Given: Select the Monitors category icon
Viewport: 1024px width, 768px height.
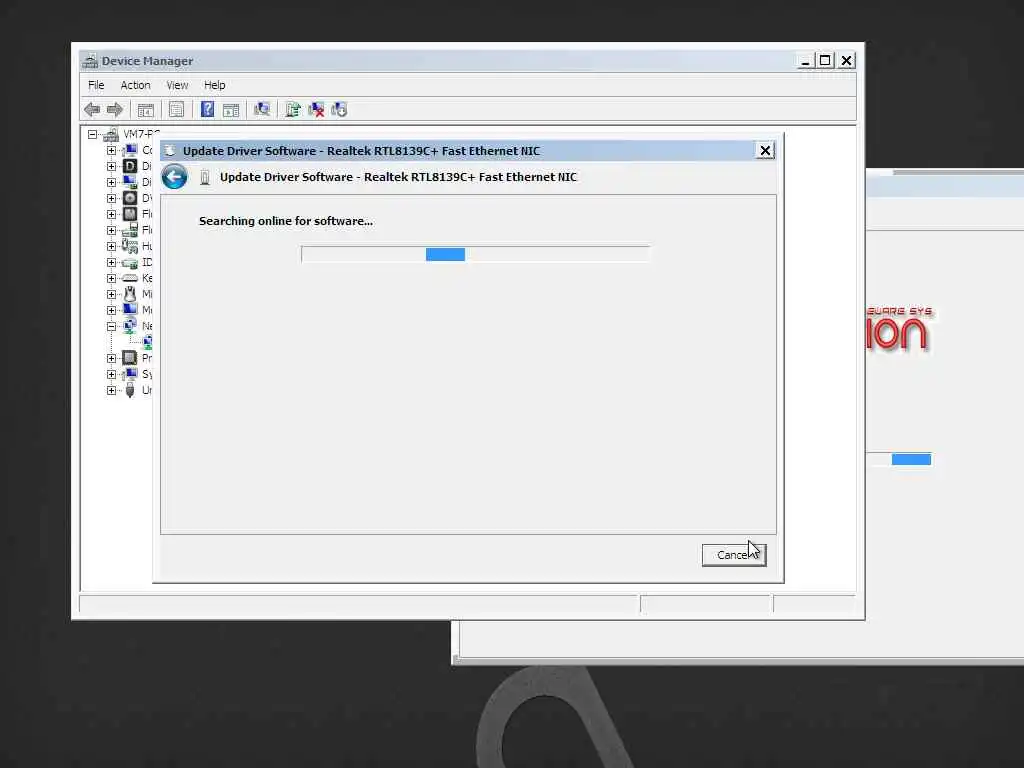Looking at the screenshot, I should [130, 310].
